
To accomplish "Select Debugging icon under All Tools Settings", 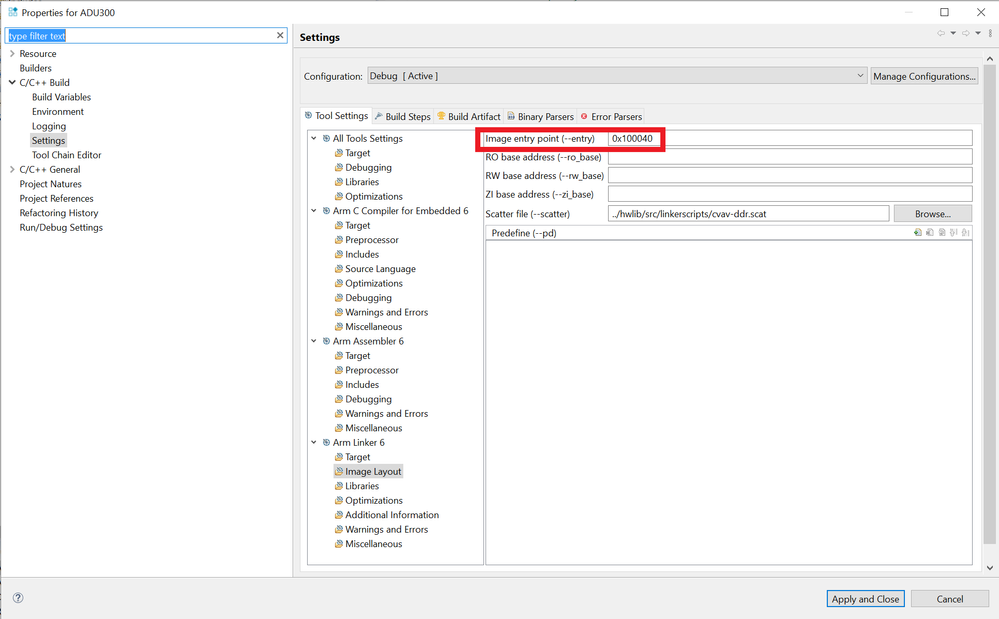I will [339, 167].
